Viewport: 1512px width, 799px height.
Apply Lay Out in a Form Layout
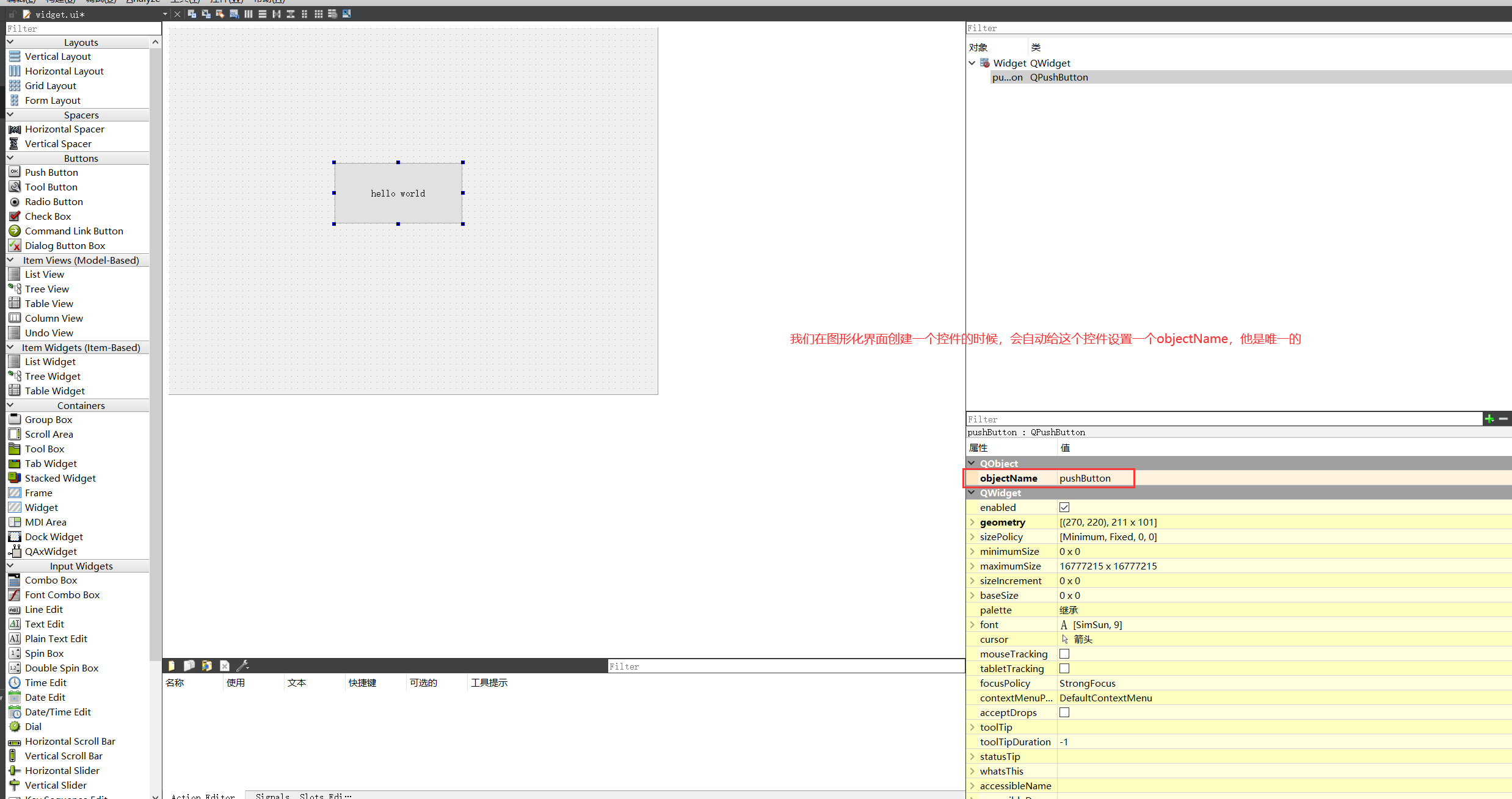[x=304, y=14]
